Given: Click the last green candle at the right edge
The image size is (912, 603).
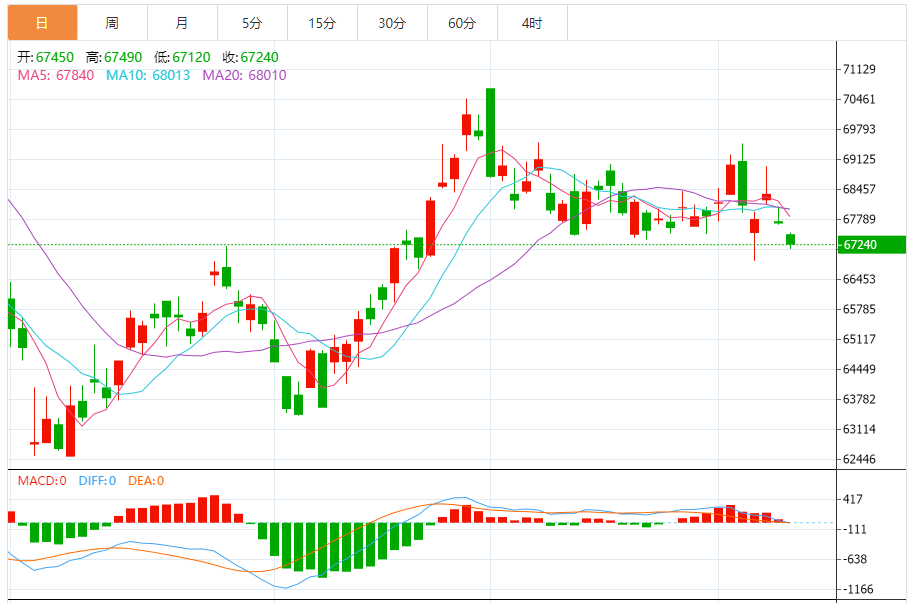Looking at the screenshot, I should click(x=790, y=240).
